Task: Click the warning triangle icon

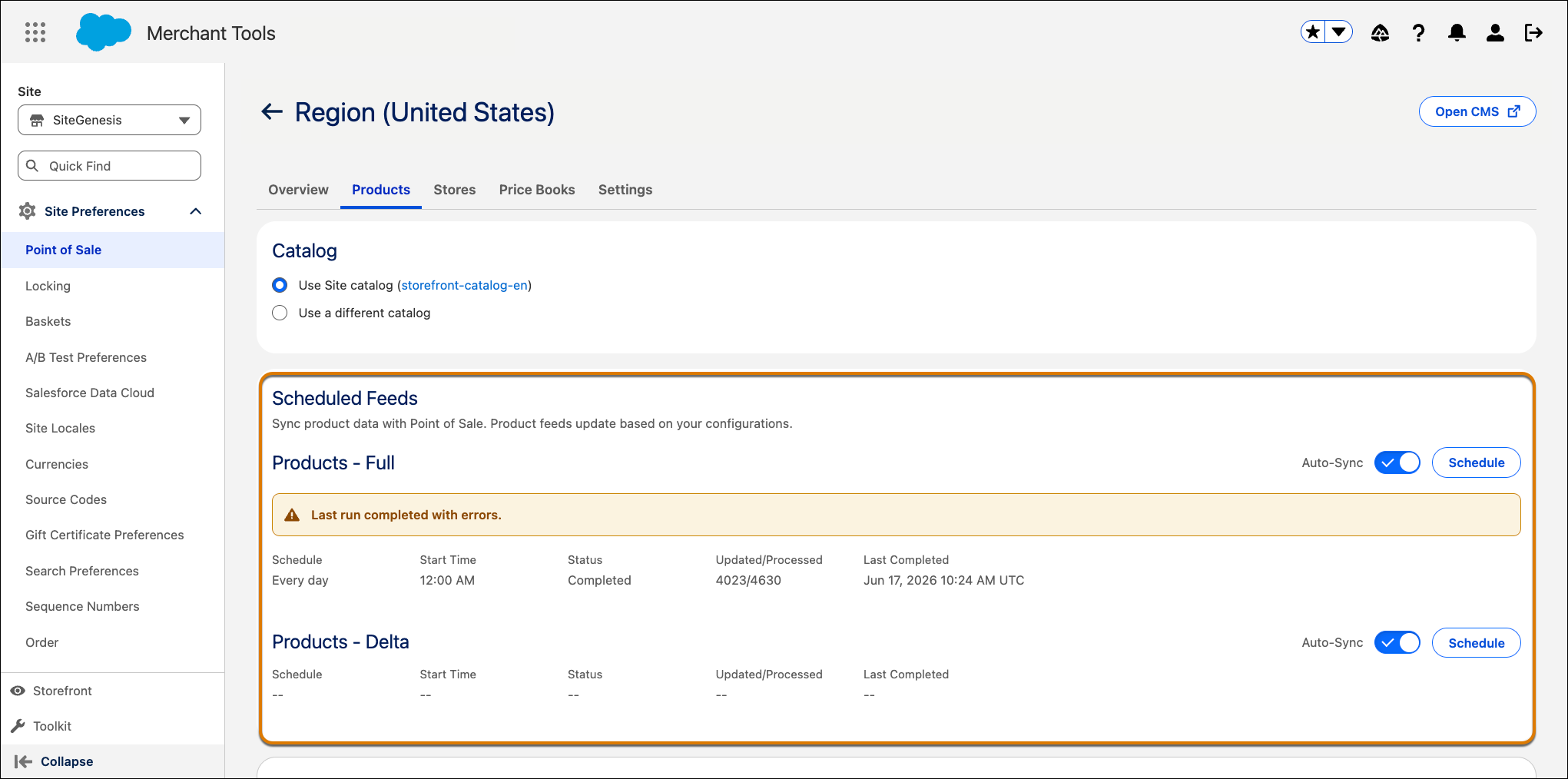Action: (x=292, y=515)
